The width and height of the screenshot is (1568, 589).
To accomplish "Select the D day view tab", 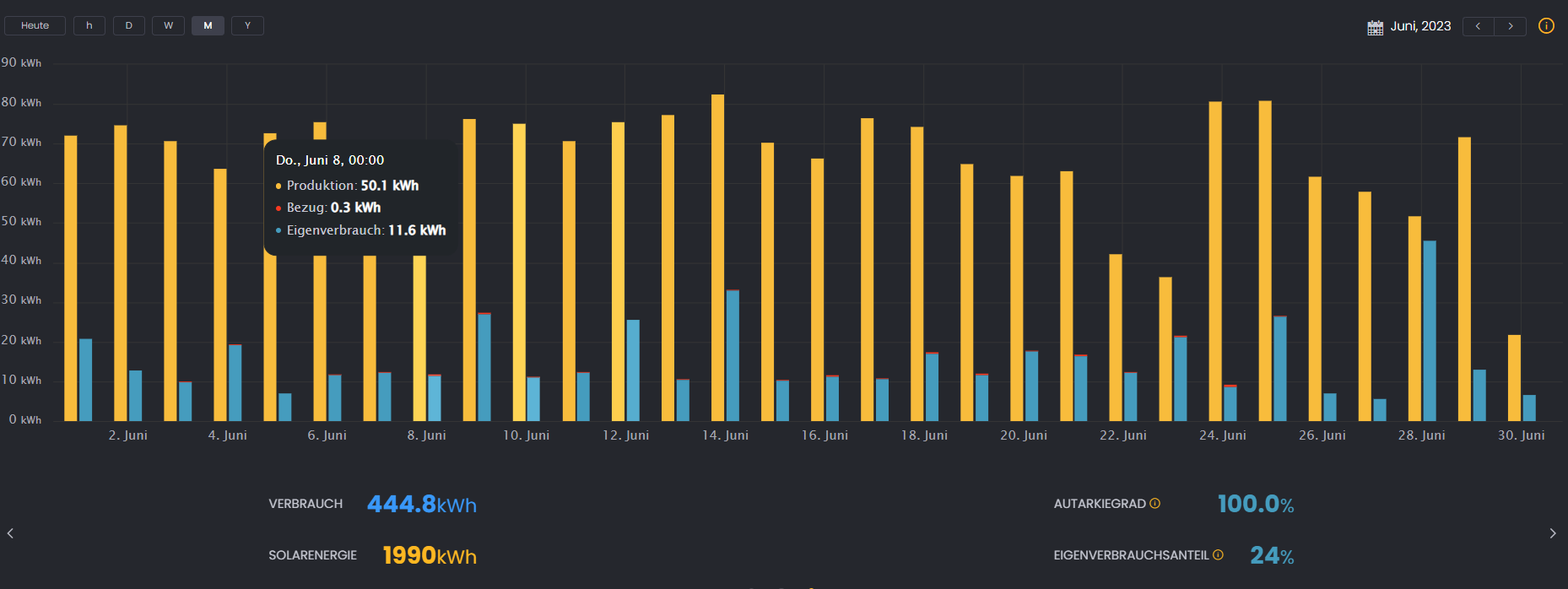I will (129, 25).
